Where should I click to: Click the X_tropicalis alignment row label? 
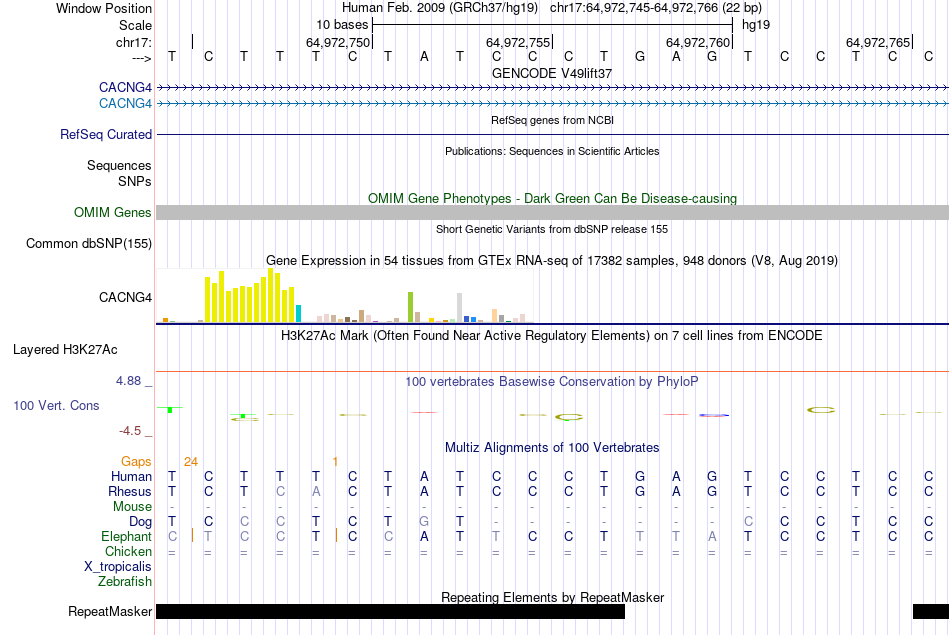click(118, 567)
